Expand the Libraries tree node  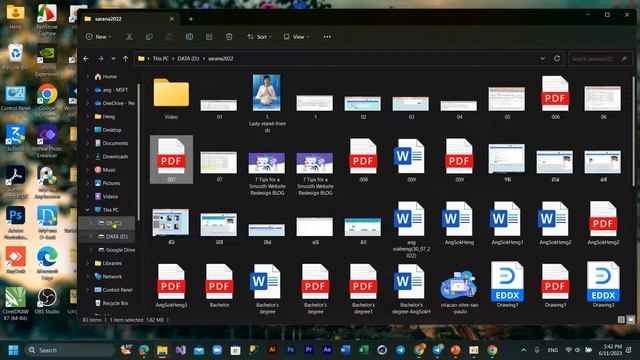pyautogui.click(x=87, y=263)
